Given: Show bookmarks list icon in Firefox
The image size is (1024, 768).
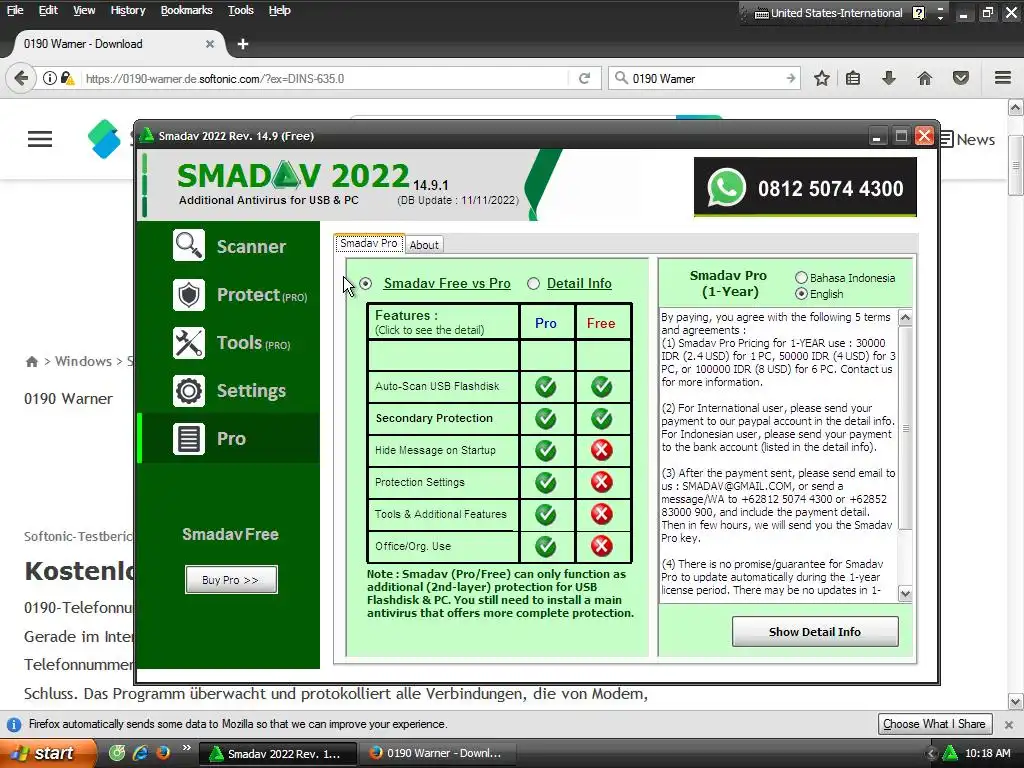Looking at the screenshot, I should 853,78.
